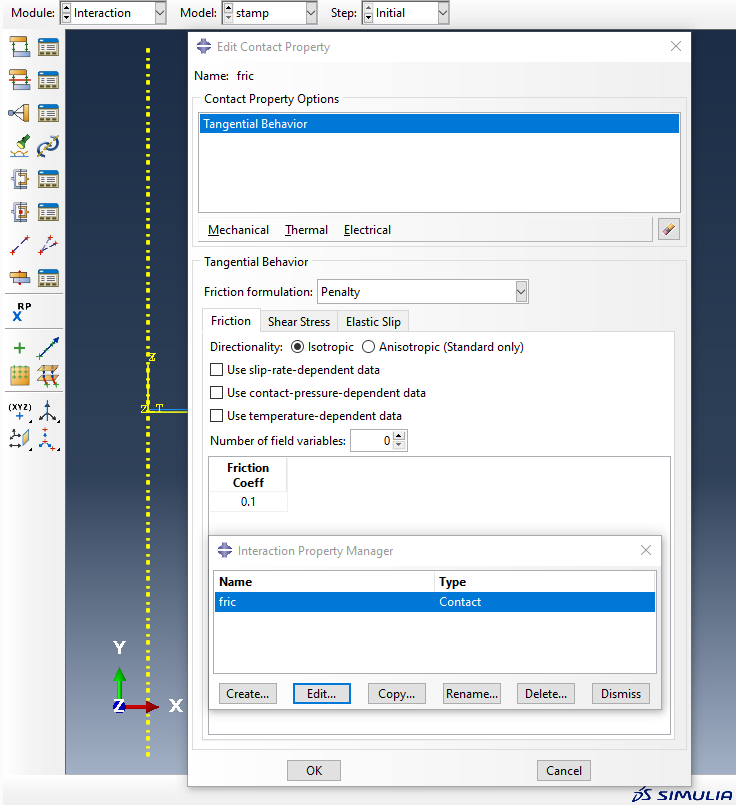Select Tangential Behavior in options list

coord(439,124)
